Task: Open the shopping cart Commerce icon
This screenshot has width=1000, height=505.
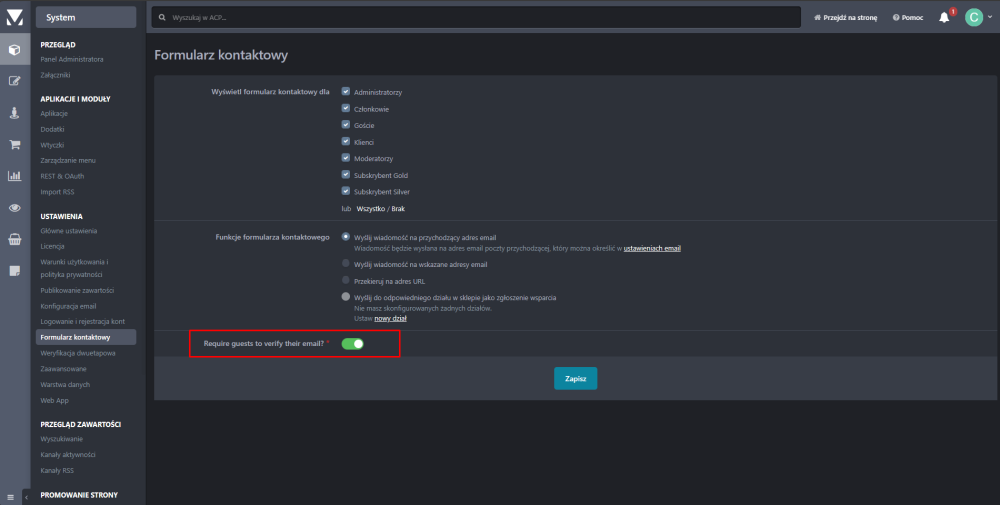Action: point(14,144)
